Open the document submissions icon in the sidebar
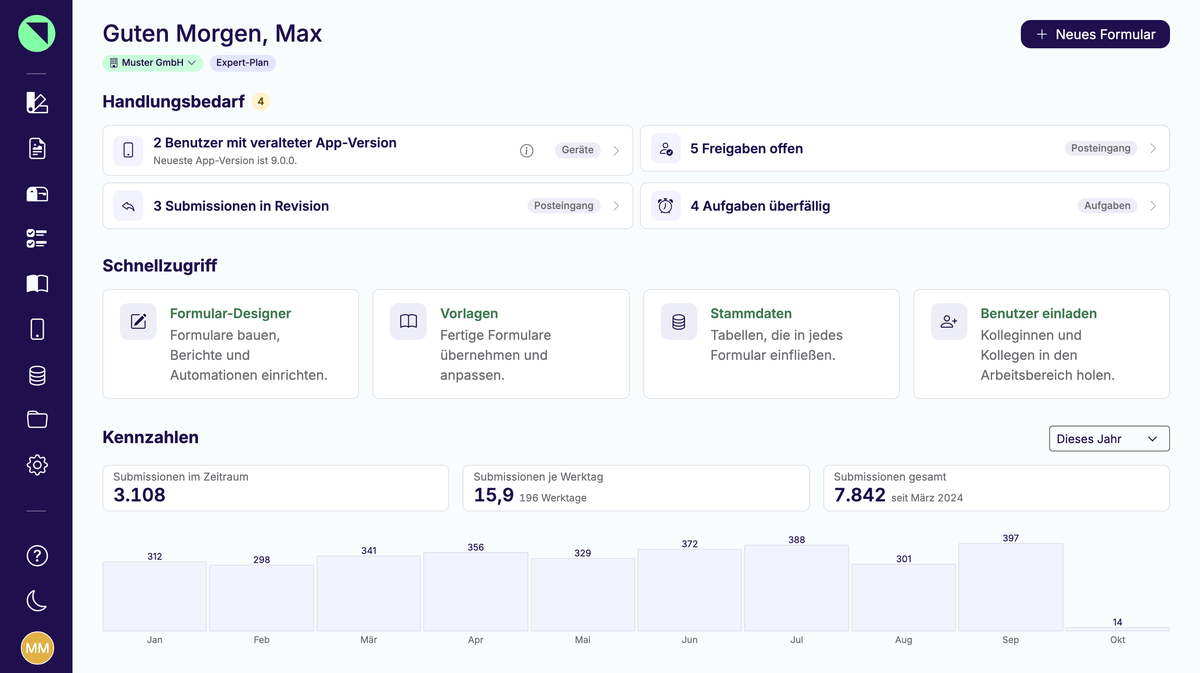The image size is (1200, 673). pyautogui.click(x=37, y=148)
